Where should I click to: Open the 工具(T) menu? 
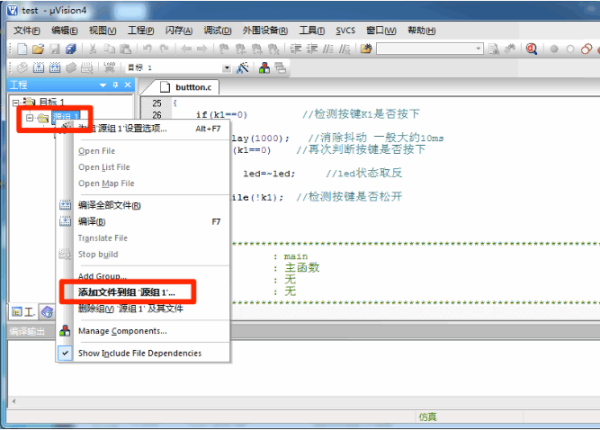pos(312,30)
